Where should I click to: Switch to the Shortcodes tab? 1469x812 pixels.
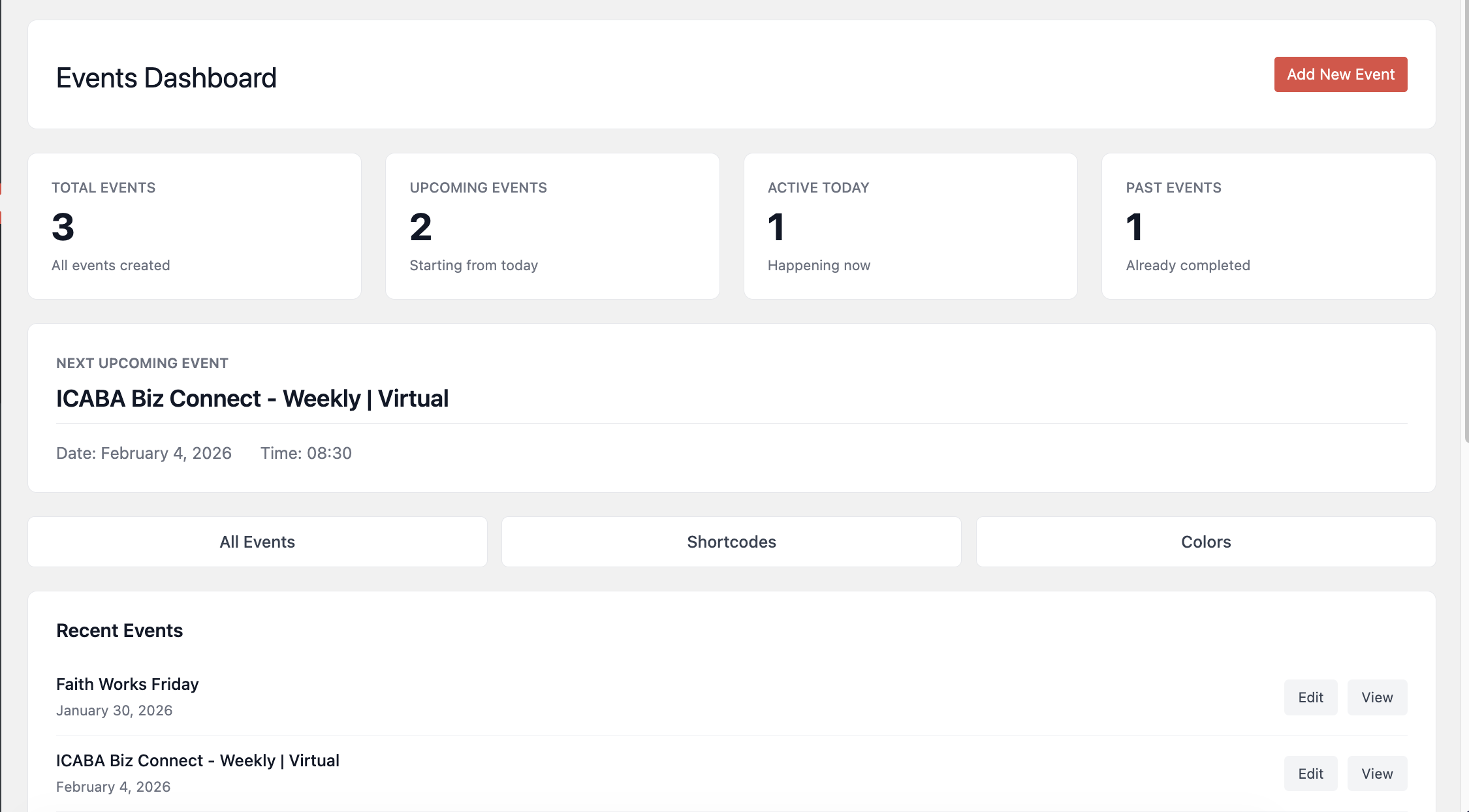tap(731, 542)
